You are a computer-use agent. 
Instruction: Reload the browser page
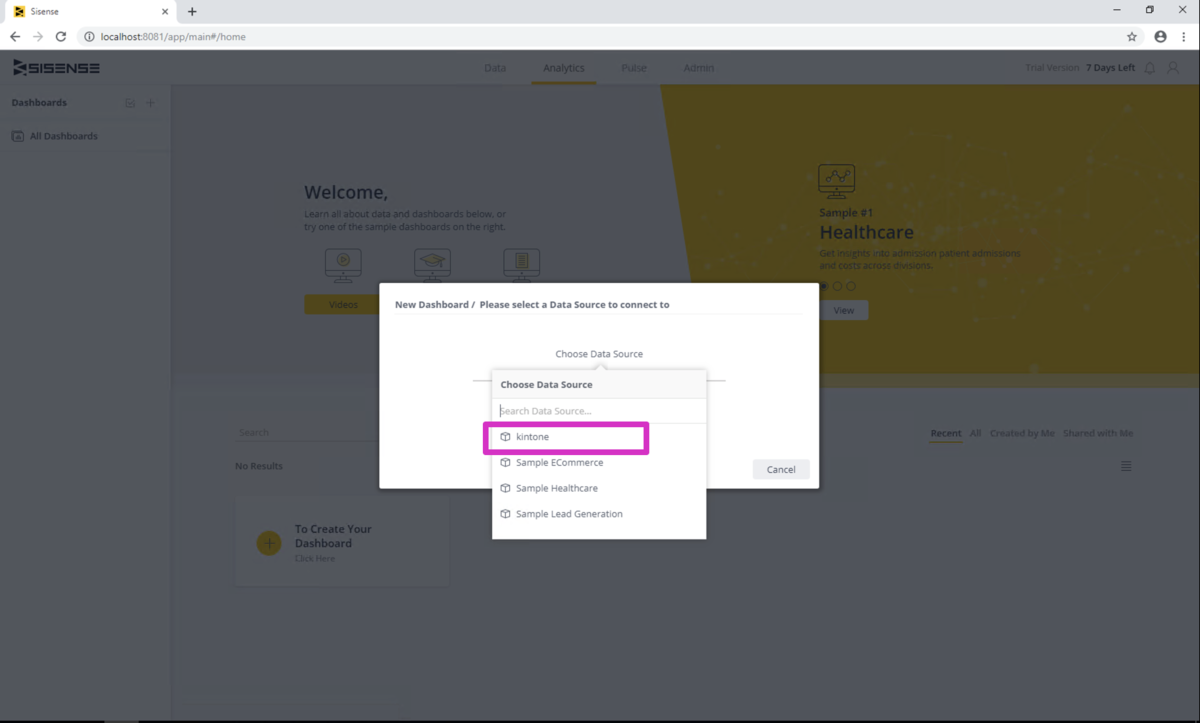(x=60, y=37)
